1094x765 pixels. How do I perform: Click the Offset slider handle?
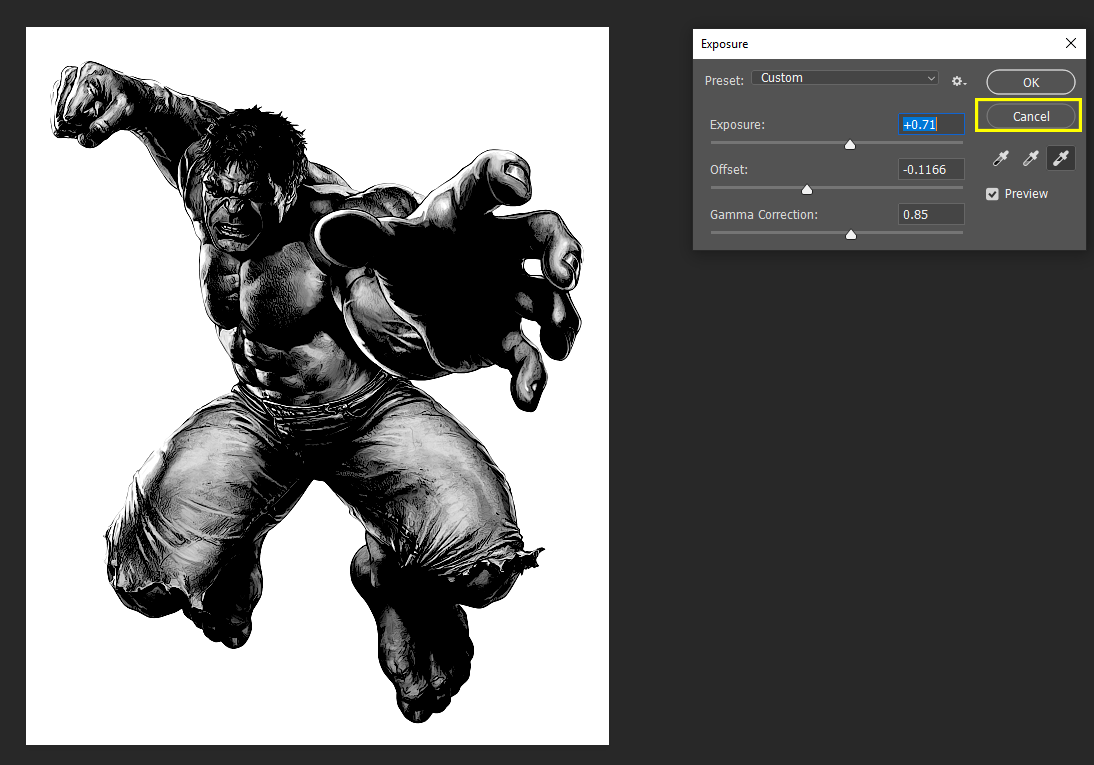(x=807, y=189)
